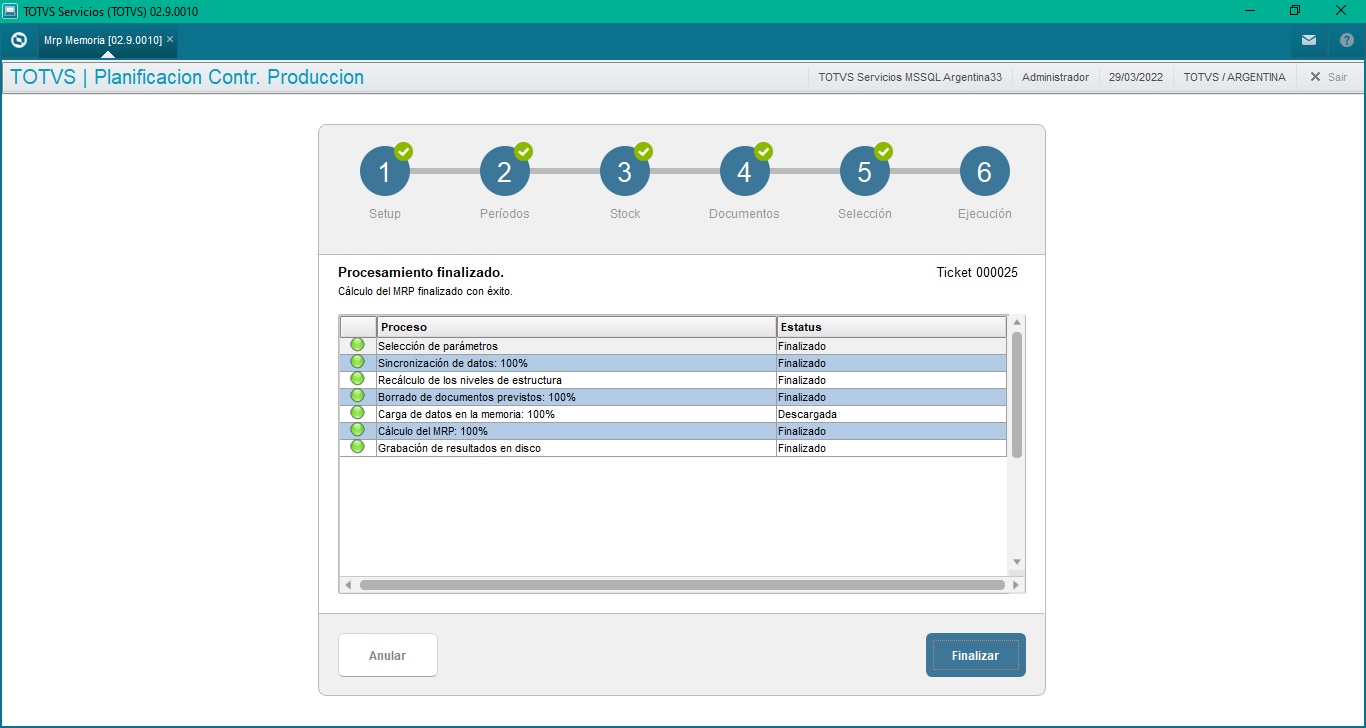Click the table's scroll down arrow
Viewport: 1366px width, 728px height.
1017,562
